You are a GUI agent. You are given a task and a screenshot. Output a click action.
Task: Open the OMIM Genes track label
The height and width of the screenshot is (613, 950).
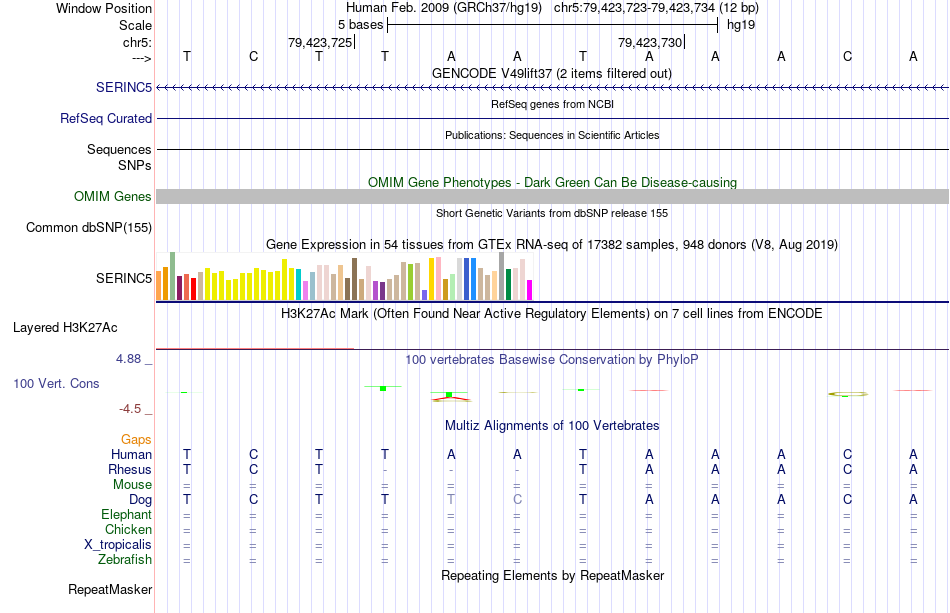click(x=112, y=196)
